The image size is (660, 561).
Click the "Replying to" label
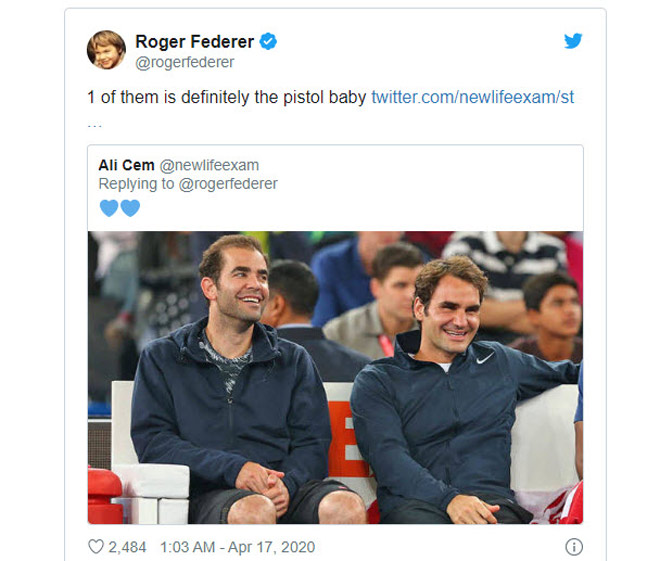134,184
